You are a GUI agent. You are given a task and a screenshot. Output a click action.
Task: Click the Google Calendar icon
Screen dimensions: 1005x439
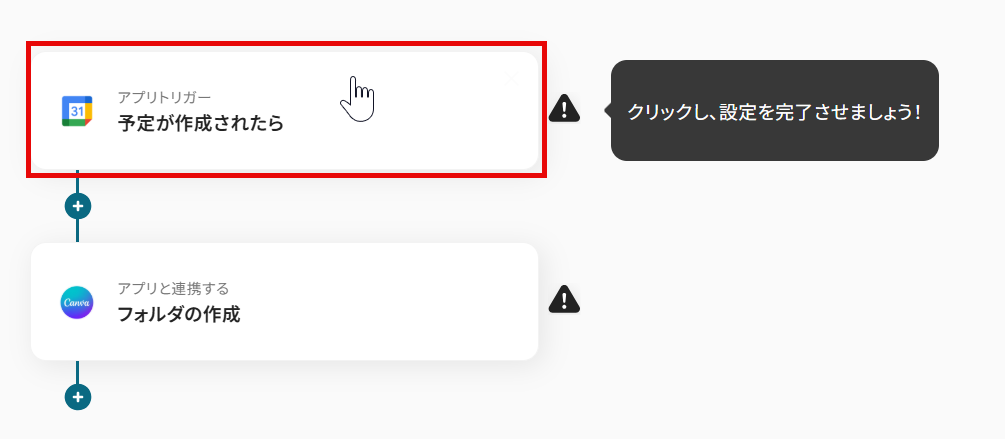(x=77, y=111)
